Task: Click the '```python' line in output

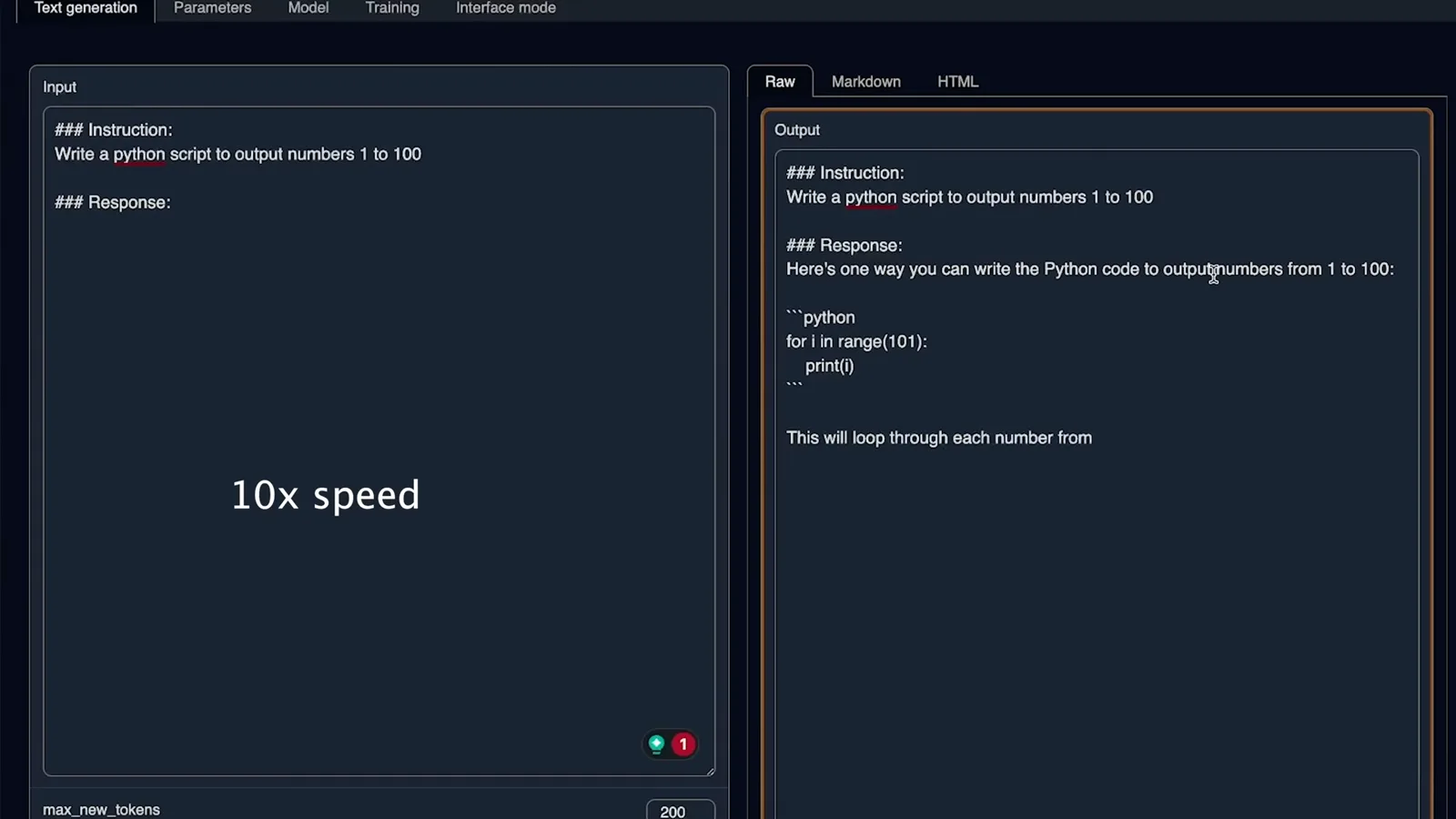Action: tap(821, 318)
